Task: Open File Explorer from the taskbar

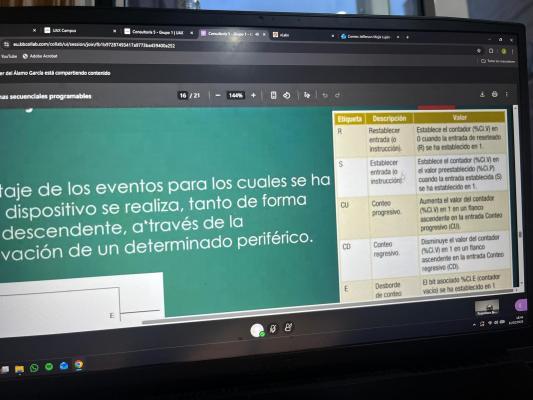Action: pos(19,369)
